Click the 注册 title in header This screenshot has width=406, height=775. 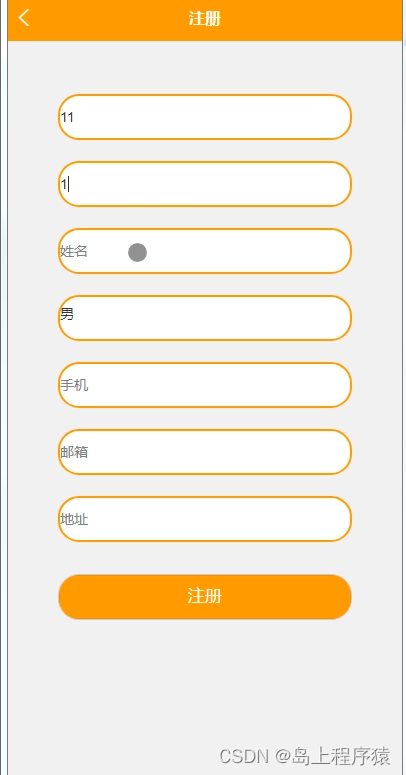(x=204, y=19)
